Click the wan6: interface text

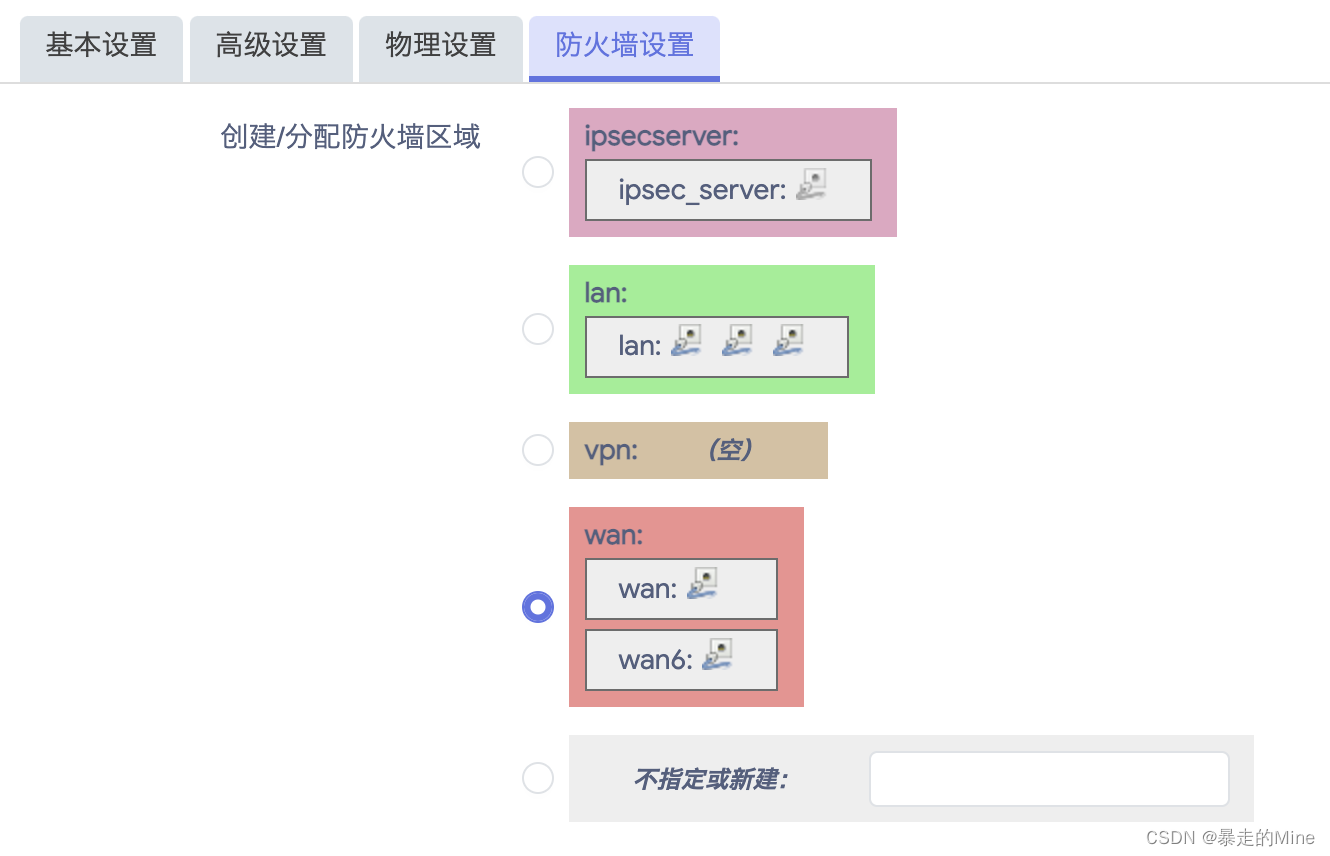coord(656,660)
